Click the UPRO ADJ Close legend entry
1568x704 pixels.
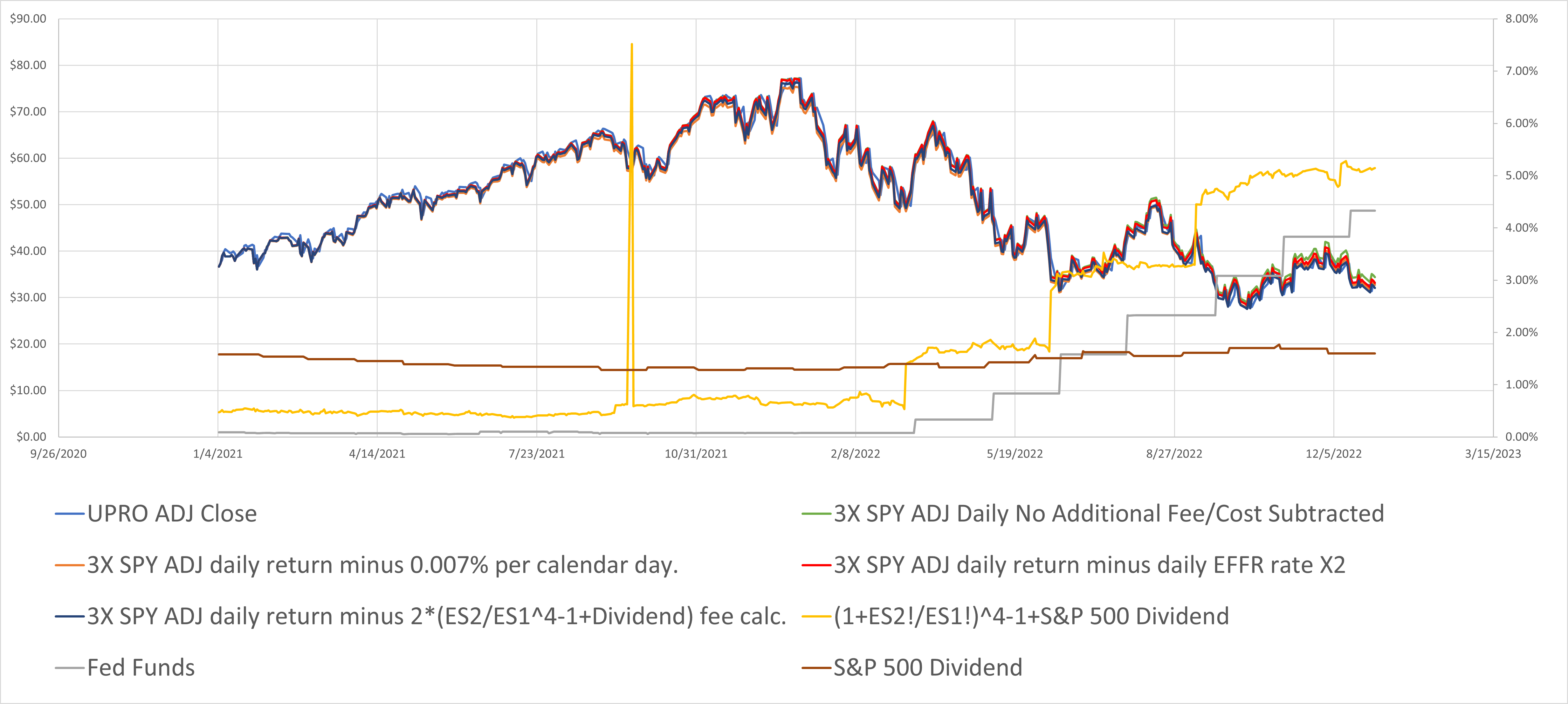[172, 514]
